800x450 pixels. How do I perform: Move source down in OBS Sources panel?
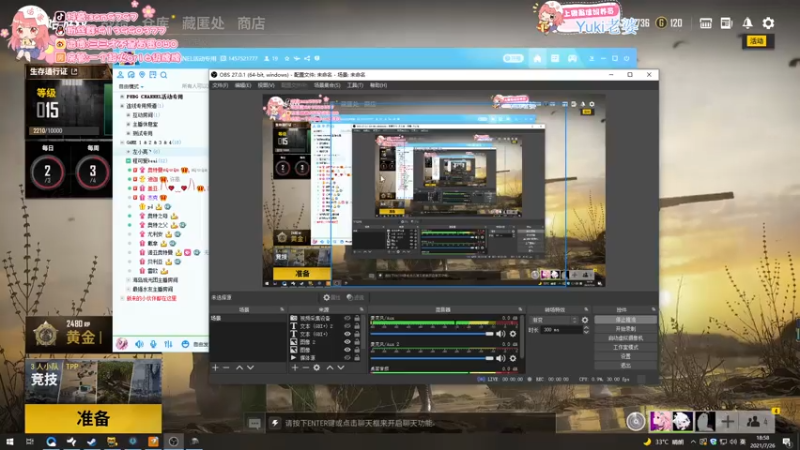pyautogui.click(x=341, y=367)
